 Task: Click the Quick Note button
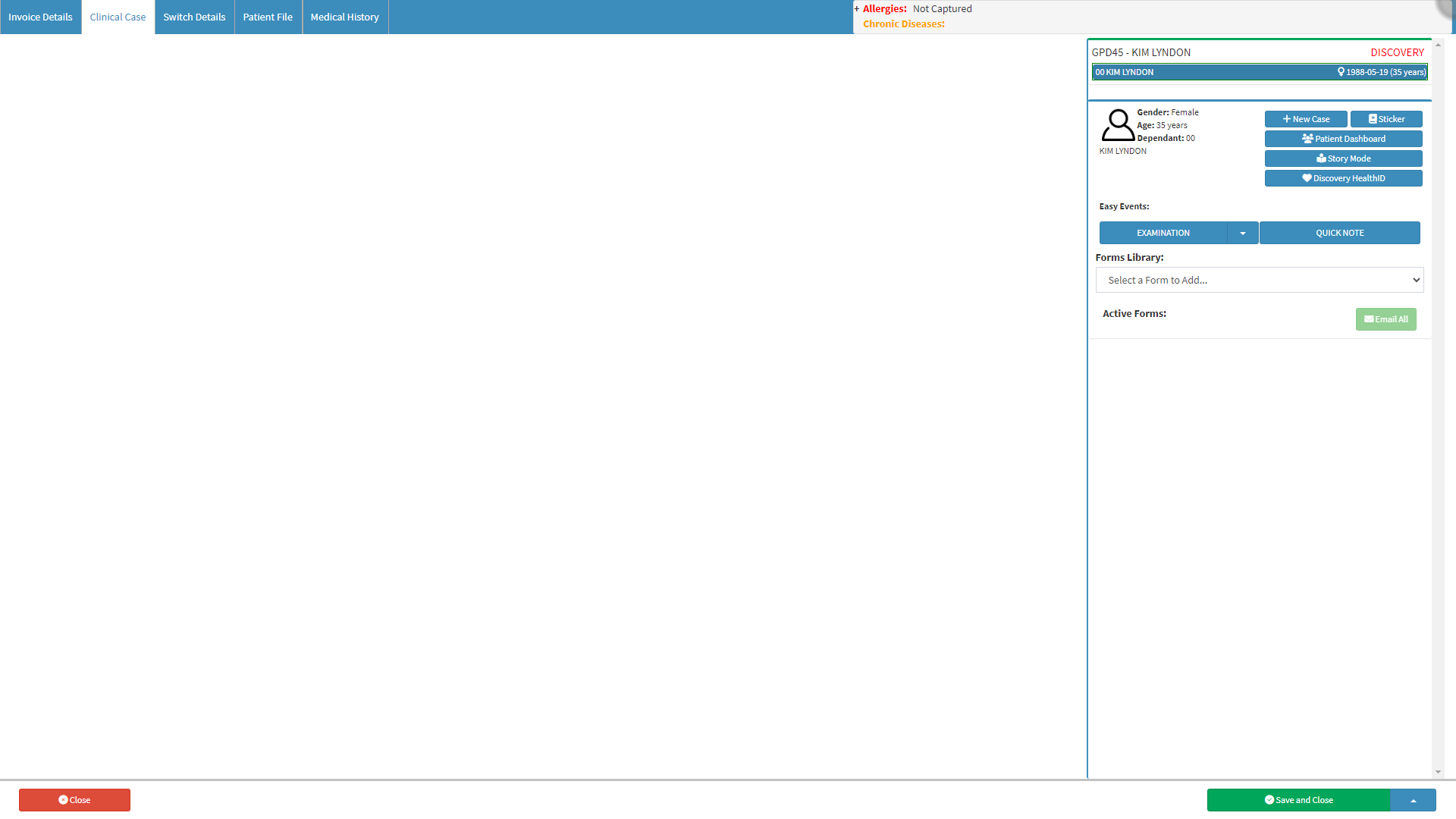click(x=1339, y=233)
